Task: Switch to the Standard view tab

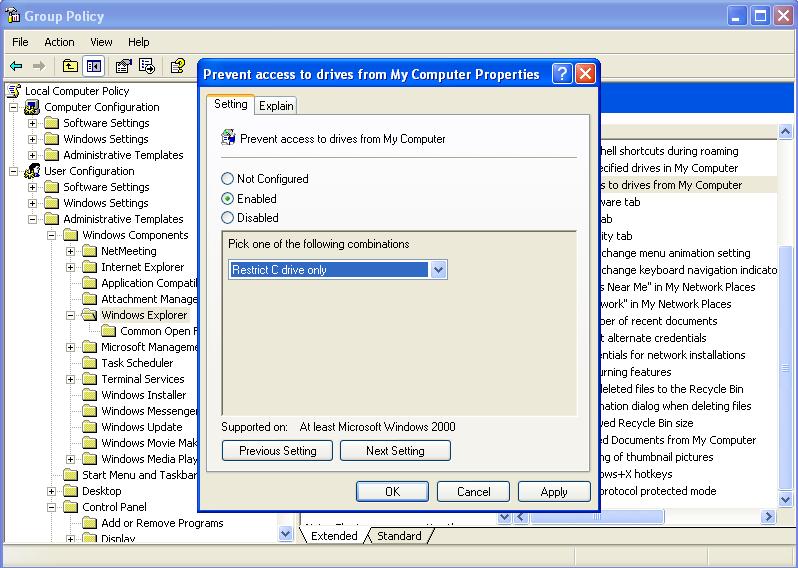Action: 400,536
